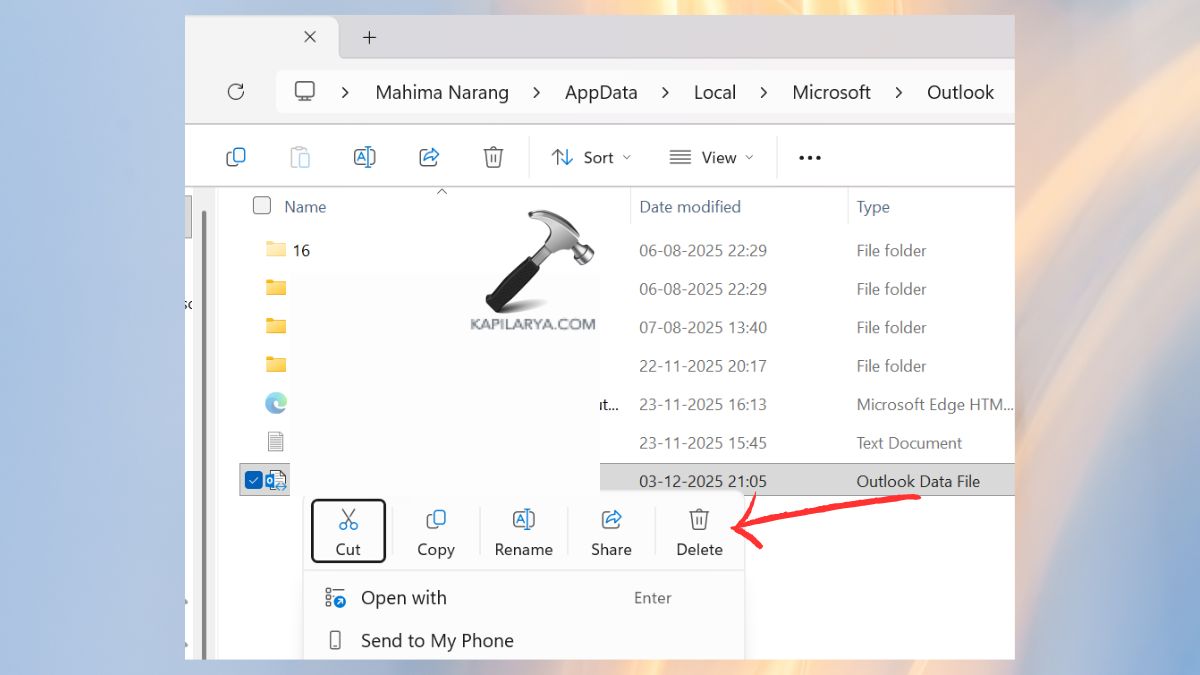
Task: Expand the breadcrumb chevron after Microsoft
Action: coord(899,92)
